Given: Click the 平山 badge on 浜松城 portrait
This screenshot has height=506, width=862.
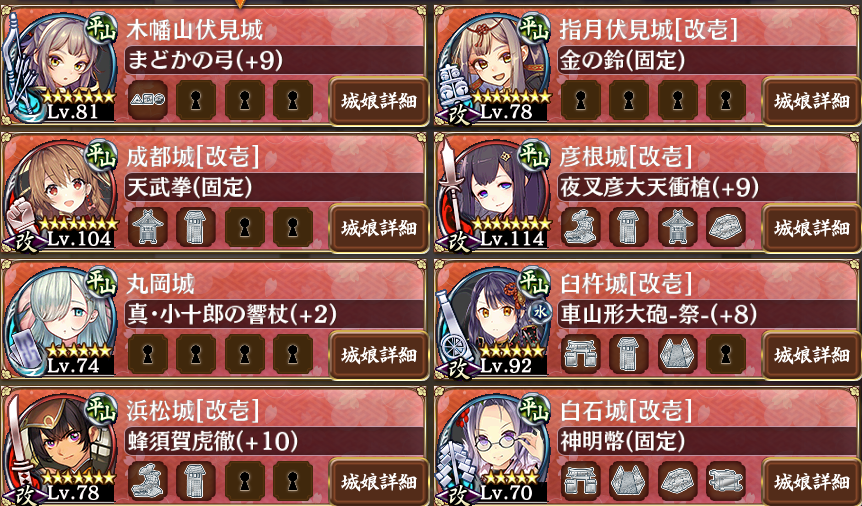Looking at the screenshot, I should (101, 410).
